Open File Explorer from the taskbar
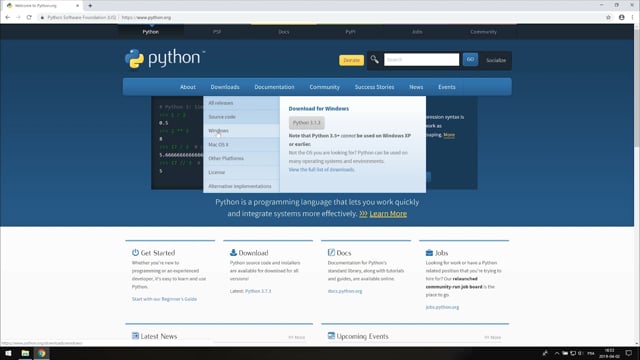Viewport: 640px width, 360px height. click(25, 353)
